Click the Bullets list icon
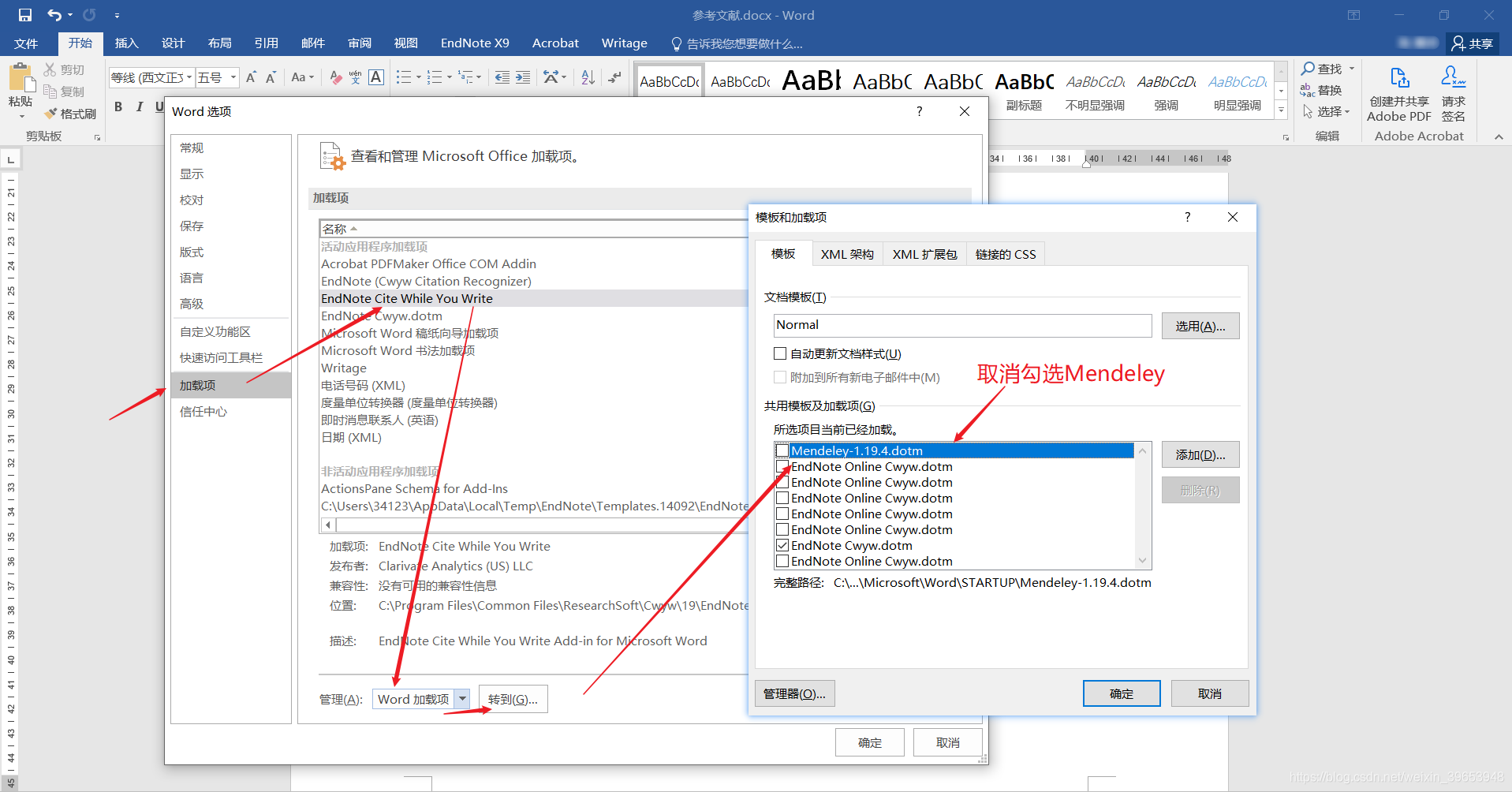This screenshot has height=792, width=1512. (404, 77)
